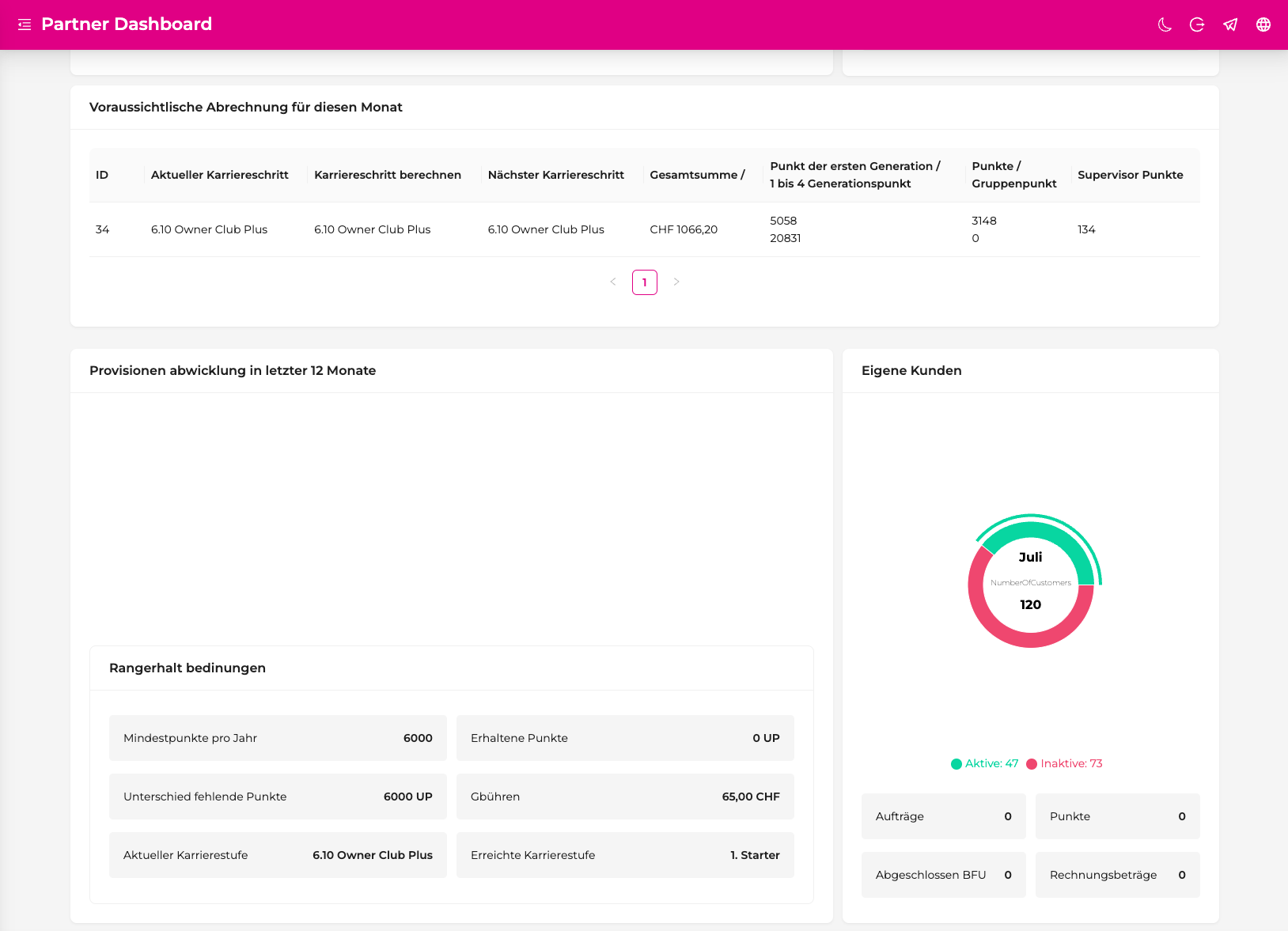Go to previous page arrow
Viewport: 1288px width, 931px height.
coord(613,282)
